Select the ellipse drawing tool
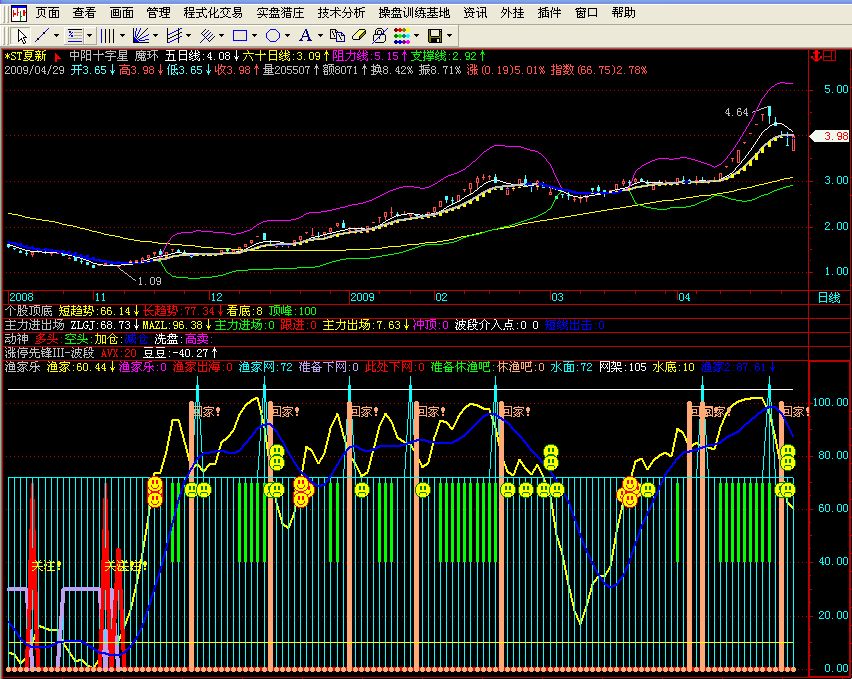 [273, 35]
